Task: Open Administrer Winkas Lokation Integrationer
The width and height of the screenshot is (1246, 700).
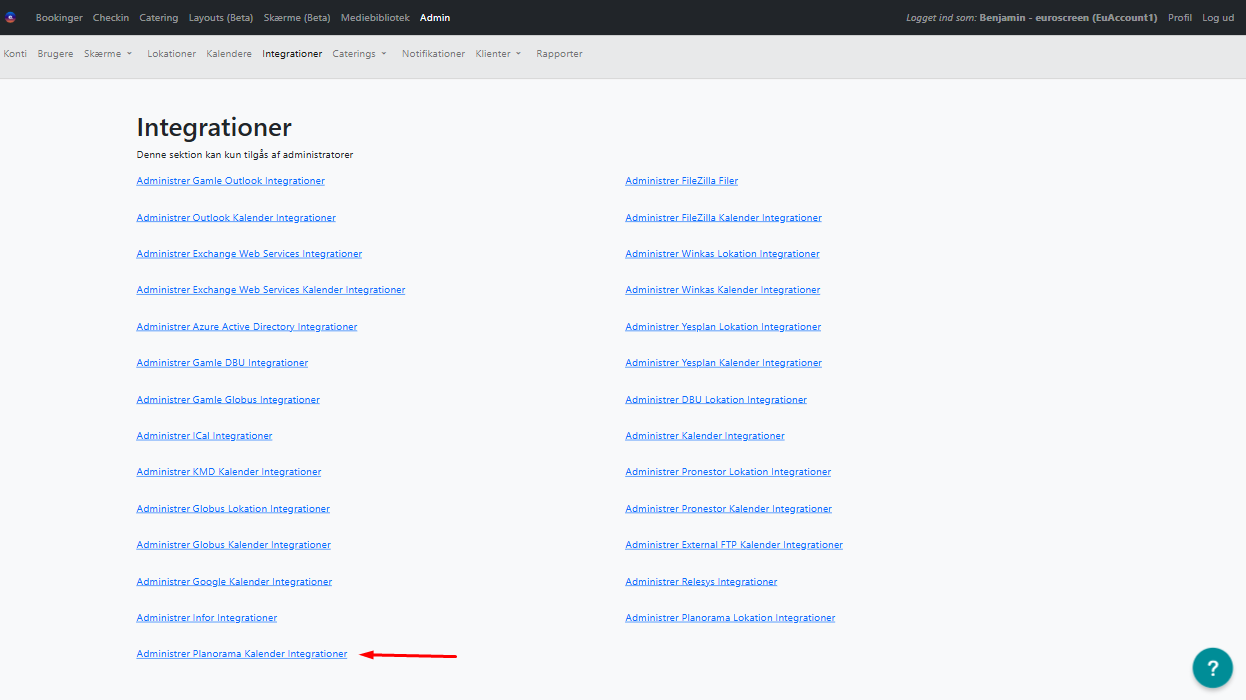Action: tap(722, 254)
